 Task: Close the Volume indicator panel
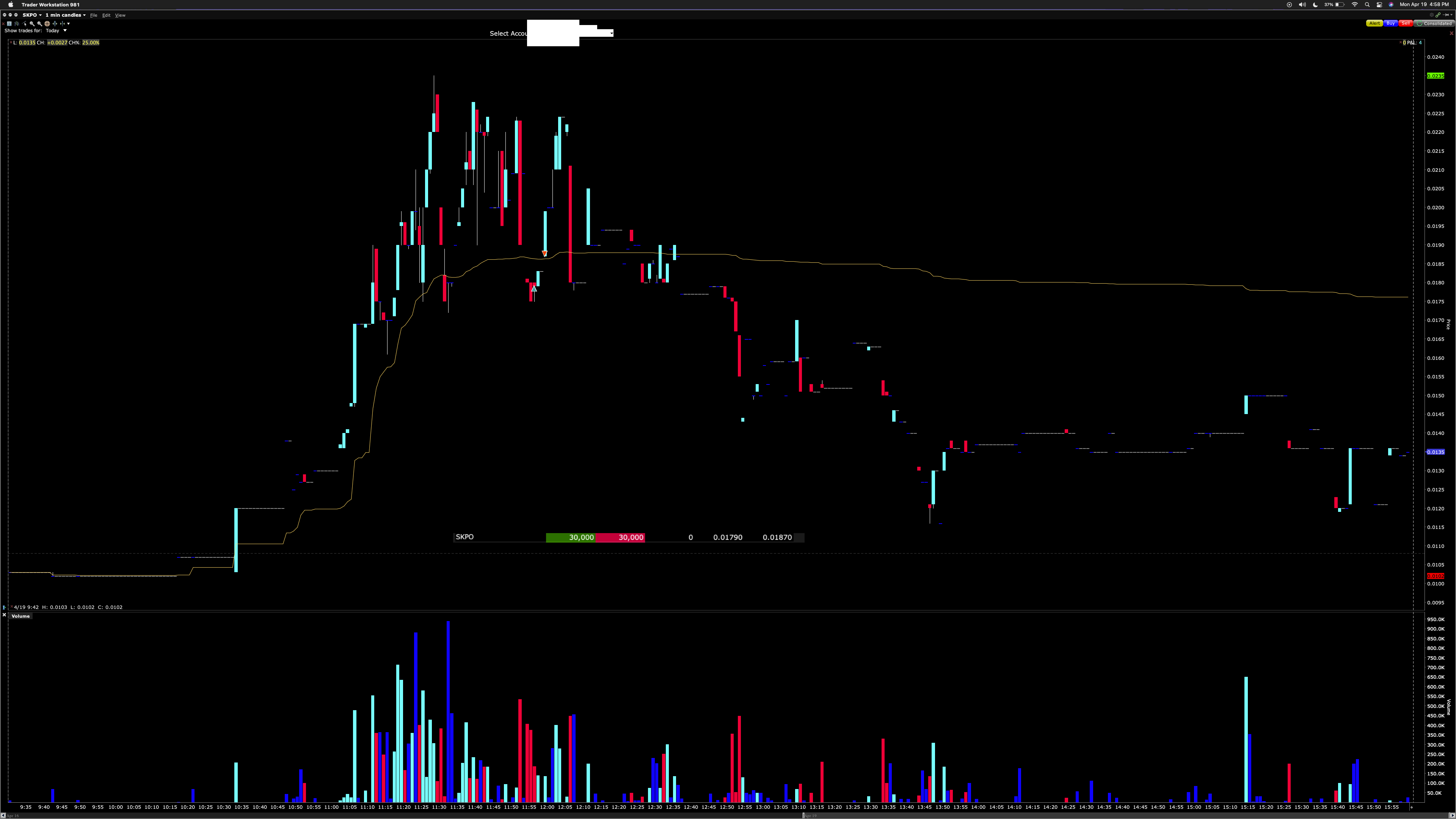[x=4, y=615]
